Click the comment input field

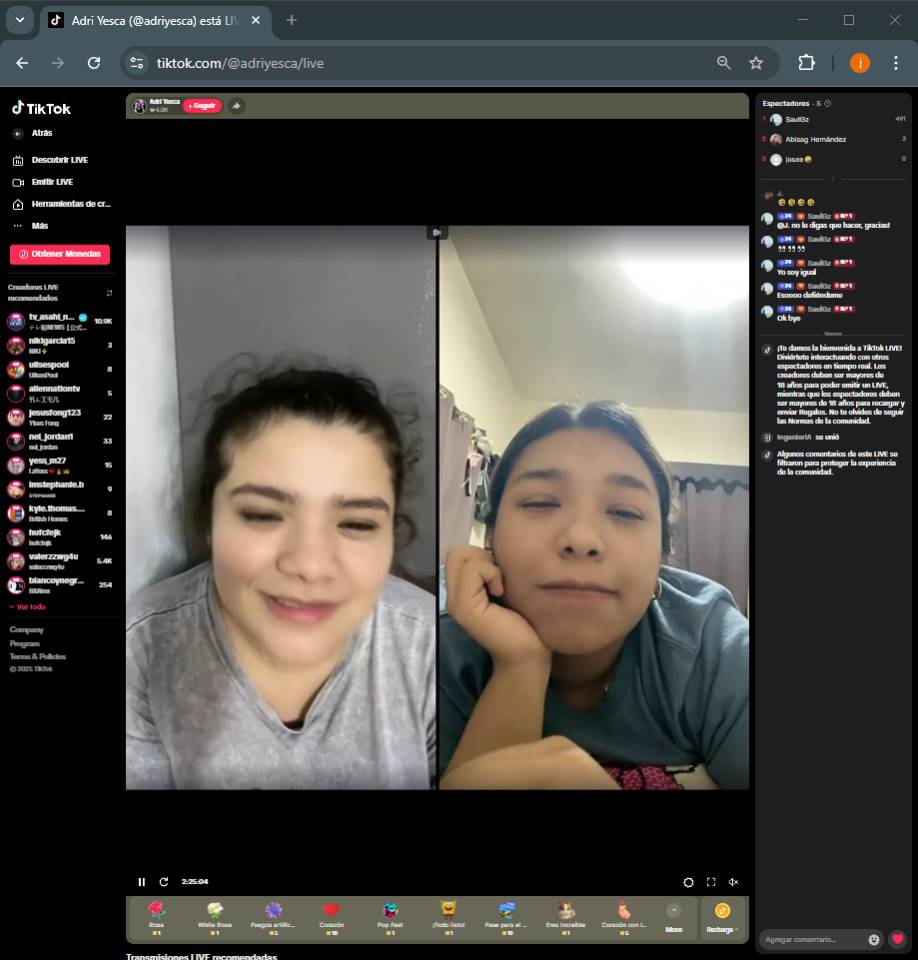pyautogui.click(x=812, y=940)
